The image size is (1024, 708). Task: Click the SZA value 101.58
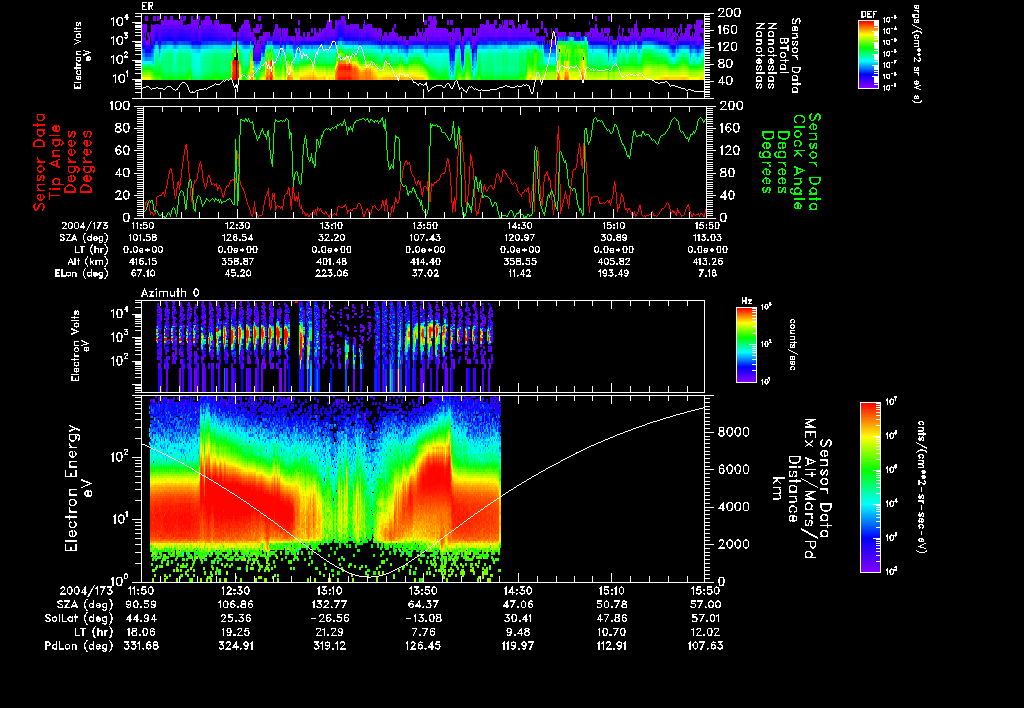pos(144,238)
